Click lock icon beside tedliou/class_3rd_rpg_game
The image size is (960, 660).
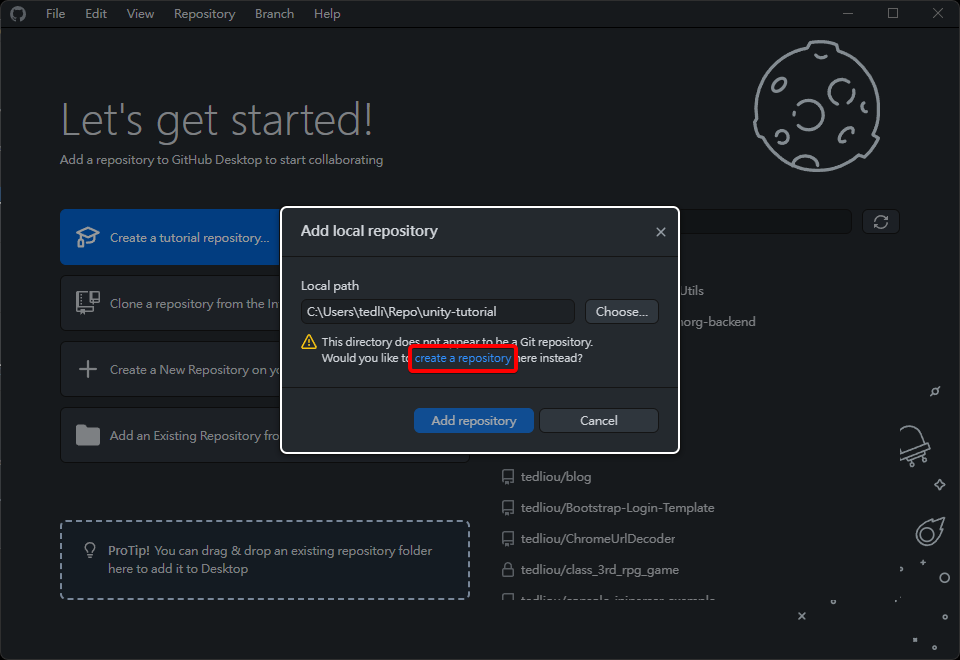pyautogui.click(x=508, y=570)
